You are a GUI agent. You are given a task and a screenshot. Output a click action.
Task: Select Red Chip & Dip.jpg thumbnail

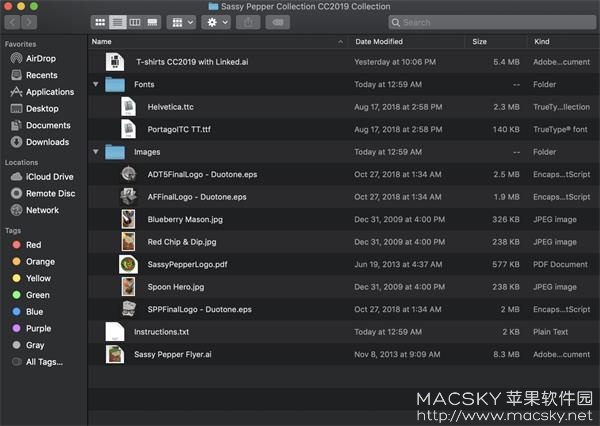click(x=128, y=242)
